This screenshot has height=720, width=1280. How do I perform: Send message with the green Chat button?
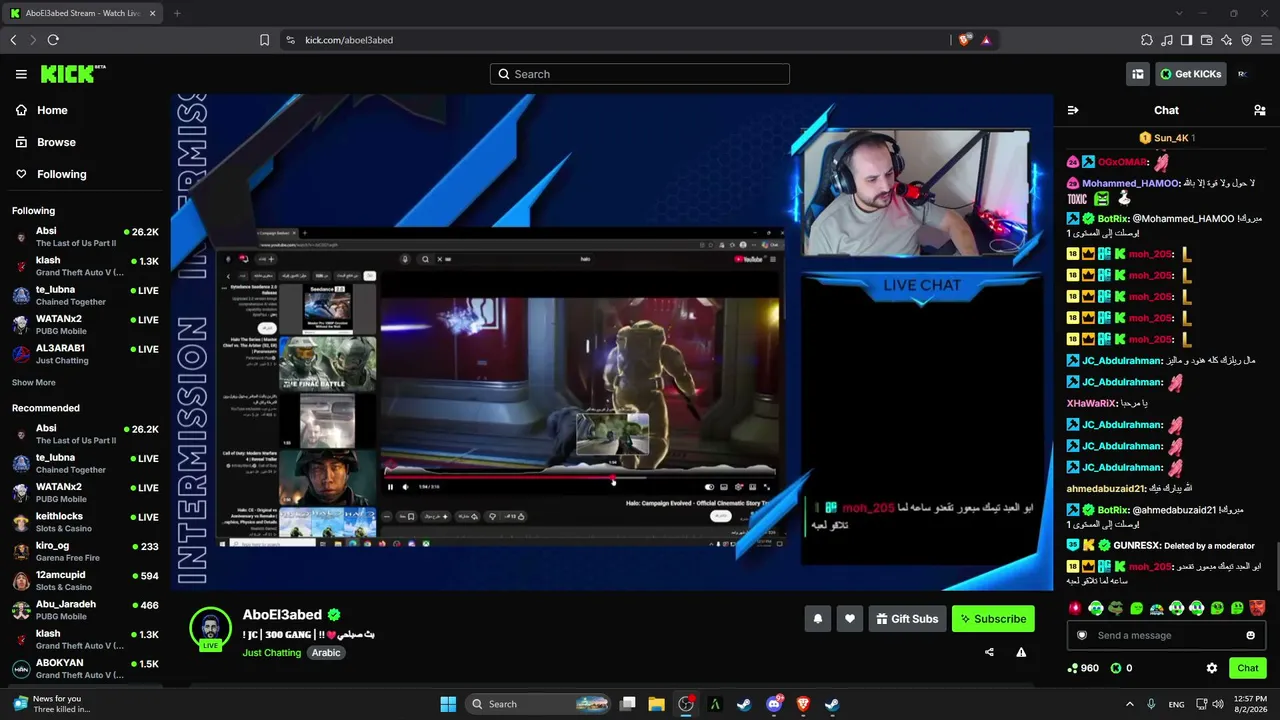tap(1248, 668)
